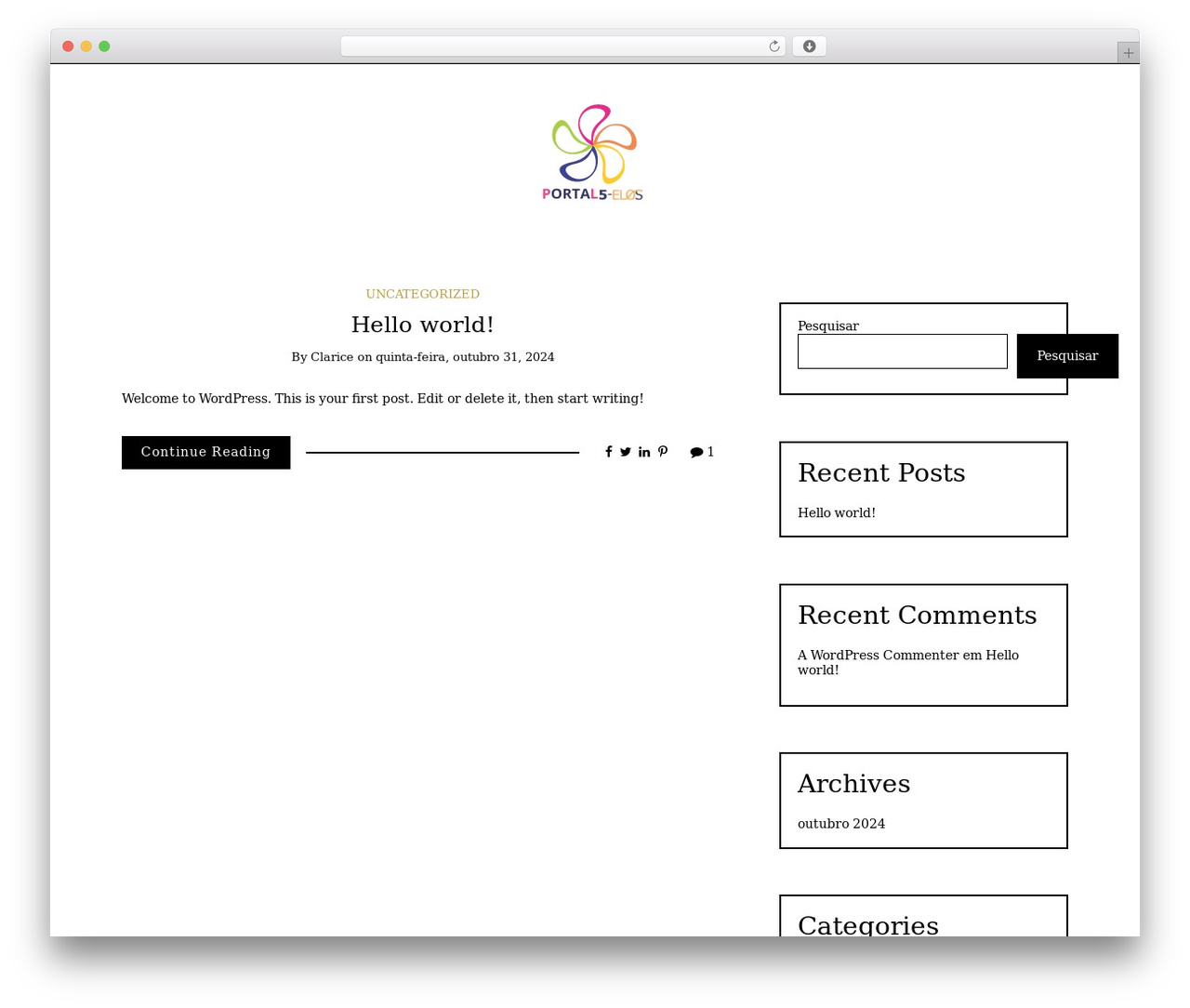Open Hello world! under Recent Posts

pos(837,513)
